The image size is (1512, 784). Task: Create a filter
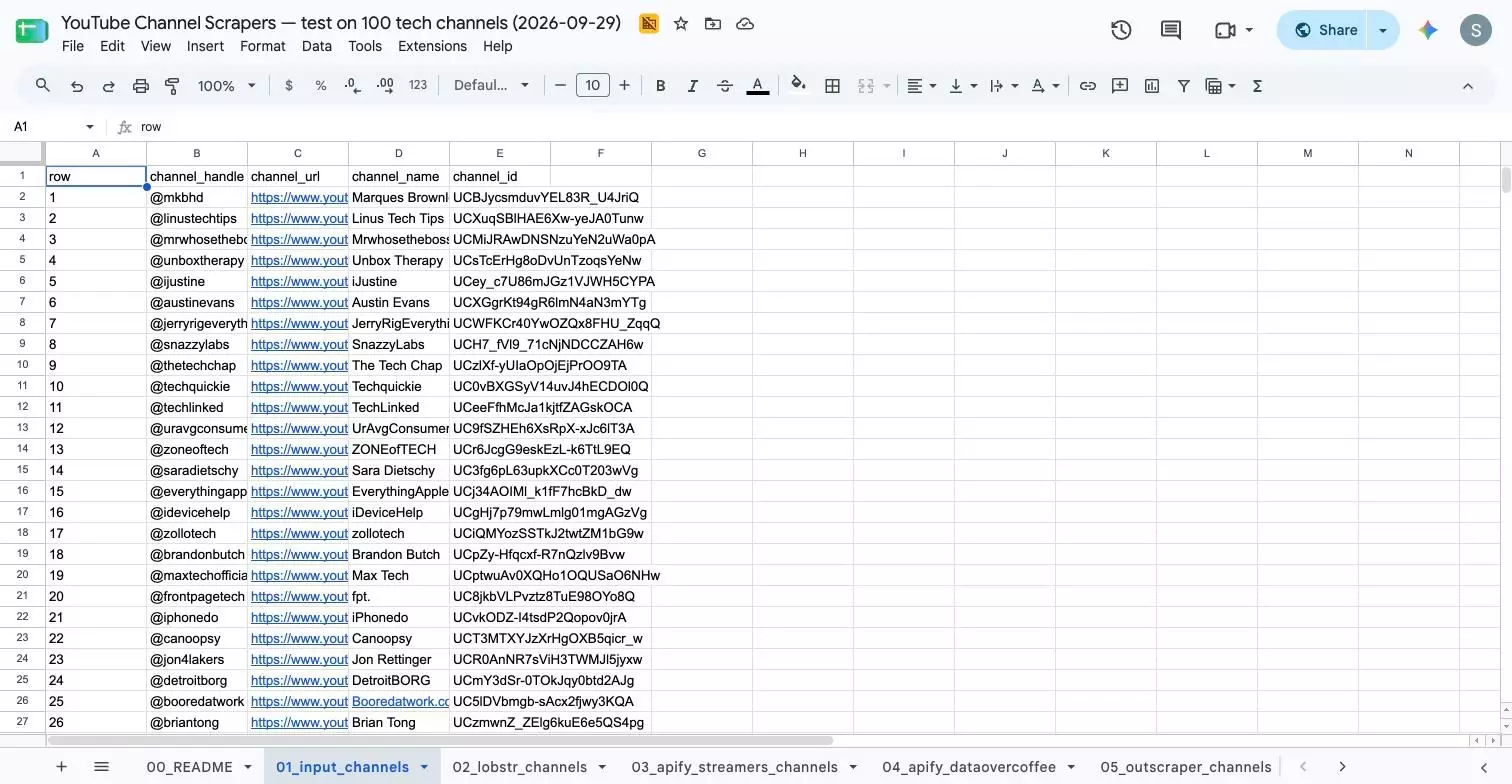(x=1184, y=86)
